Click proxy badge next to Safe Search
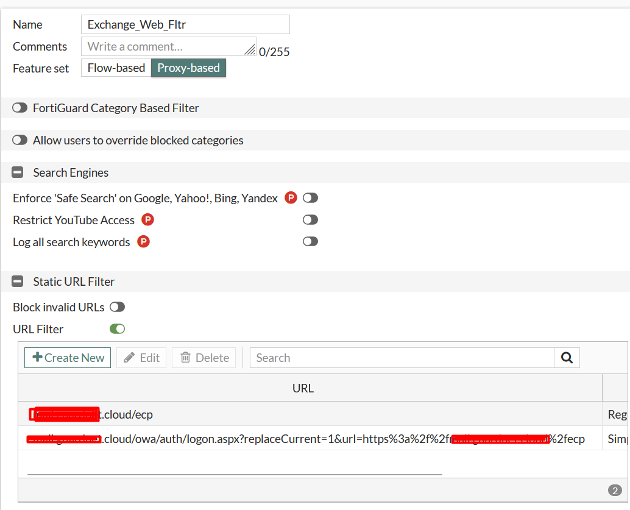The height and width of the screenshot is (510, 630). (290, 198)
